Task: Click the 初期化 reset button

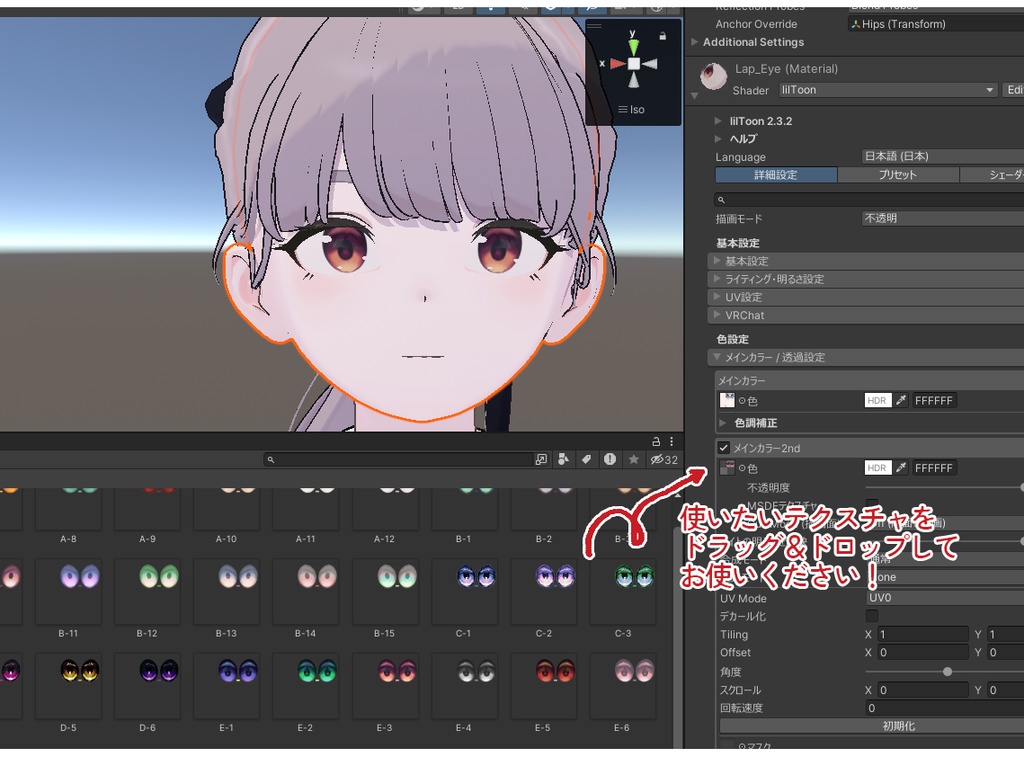Action: (872, 726)
